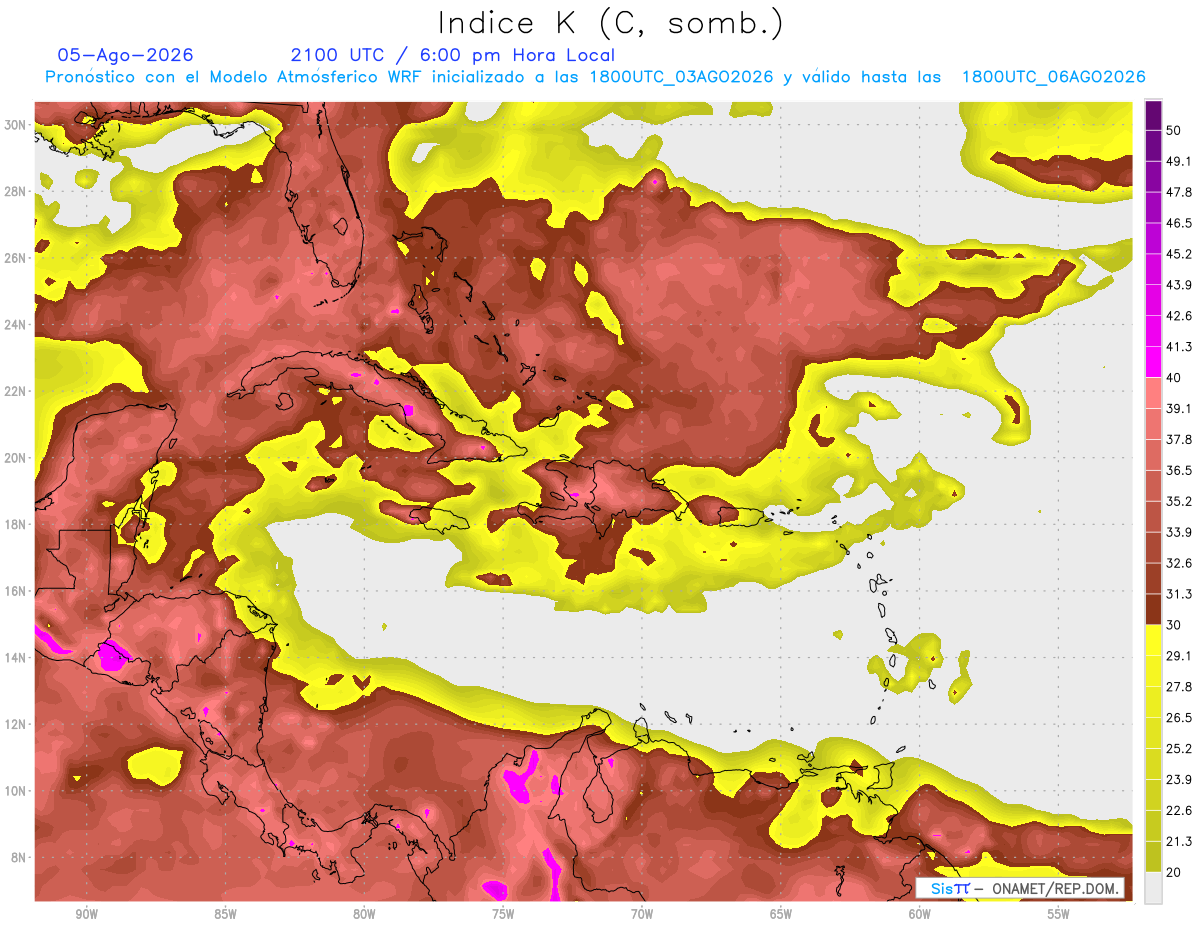Click the color bar label '32.6'
1200x927 pixels.
[x=1179, y=563]
